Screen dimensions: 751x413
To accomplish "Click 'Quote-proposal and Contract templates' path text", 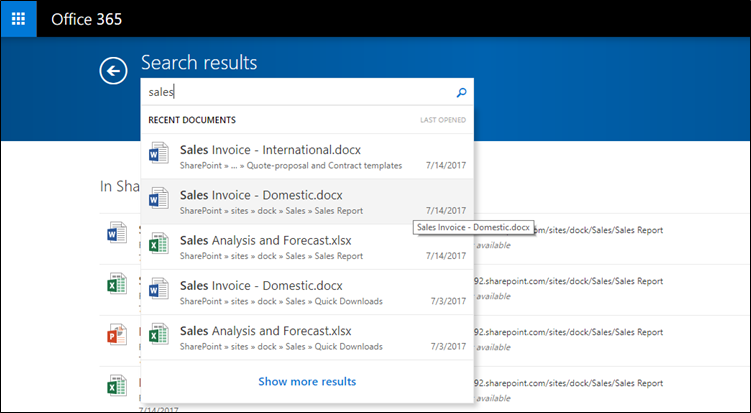I will point(324,165).
